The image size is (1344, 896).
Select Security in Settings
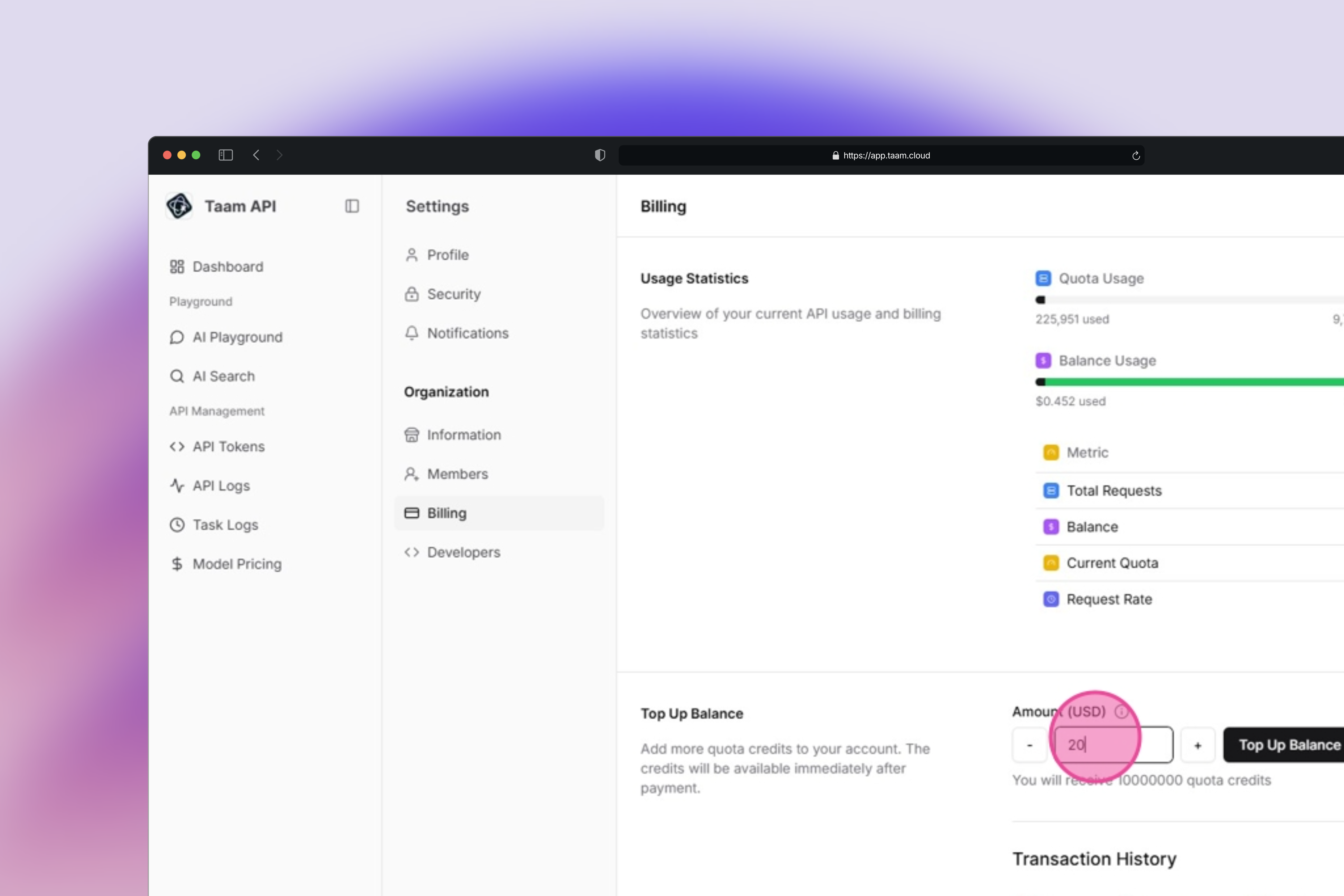(x=454, y=294)
